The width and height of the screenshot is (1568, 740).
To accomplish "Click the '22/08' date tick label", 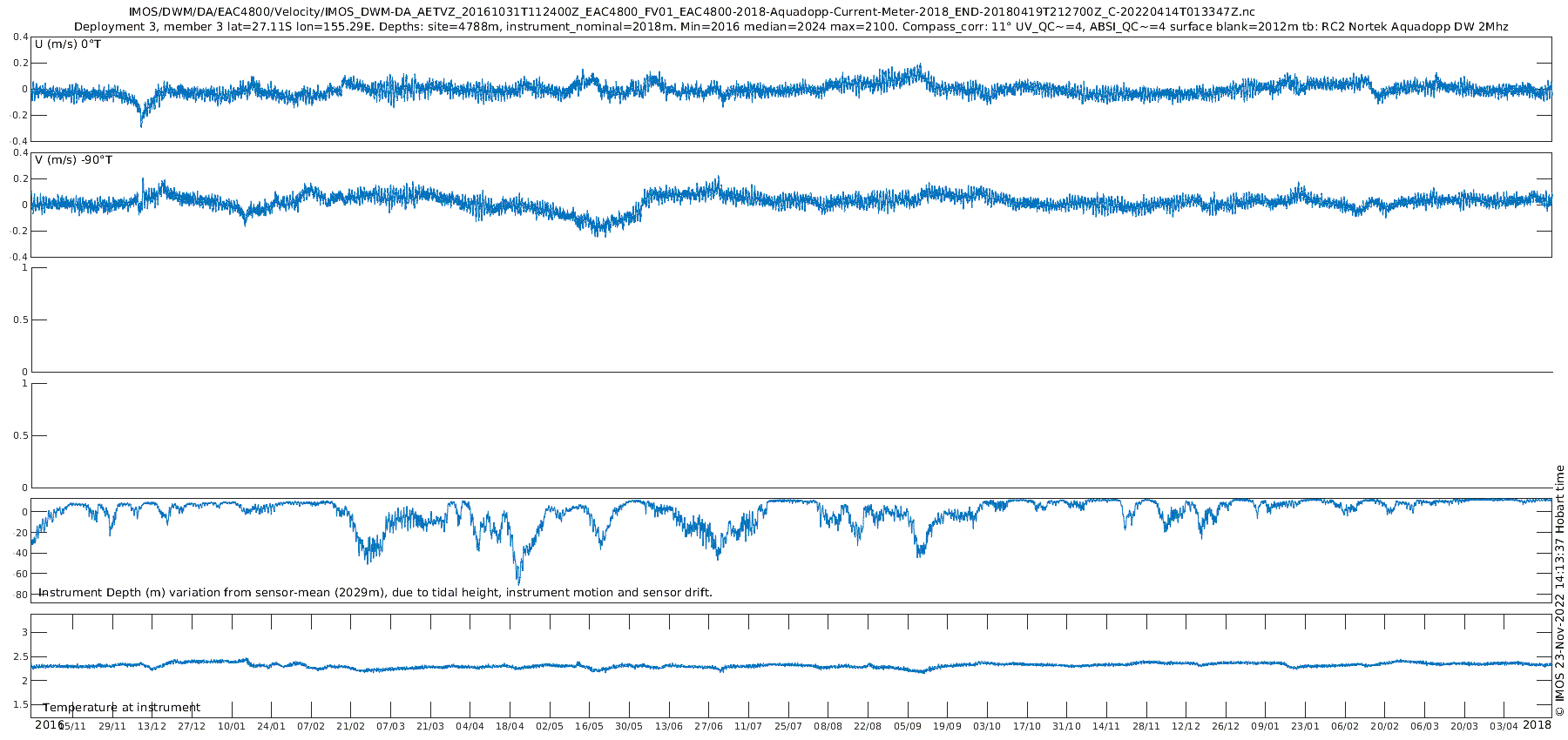I will 868,726.
